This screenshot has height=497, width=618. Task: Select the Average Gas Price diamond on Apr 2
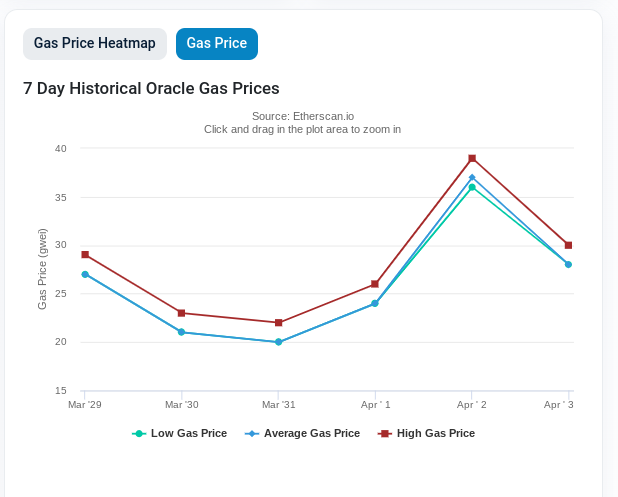pyautogui.click(x=472, y=177)
